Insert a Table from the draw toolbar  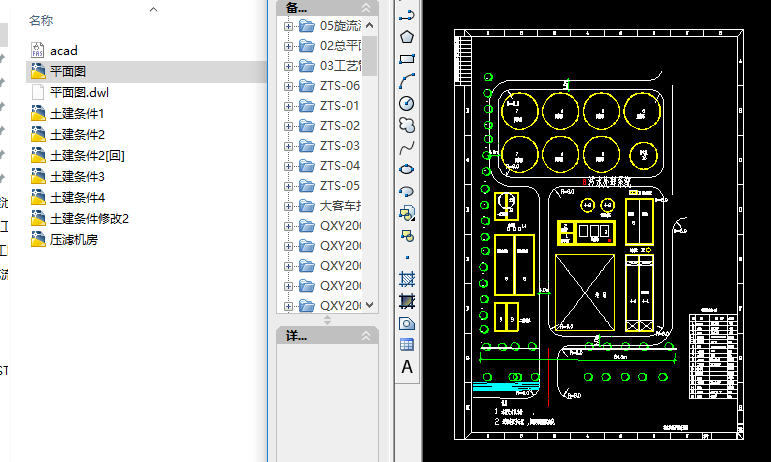pyautogui.click(x=407, y=345)
